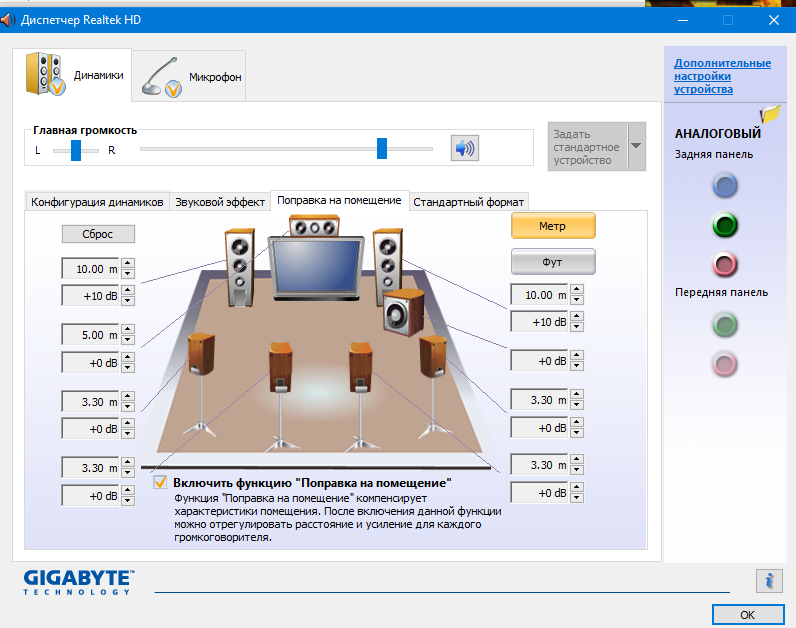This screenshot has height=628, width=796.
Task: Click the blue rear panel jack
Action: [x=724, y=185]
